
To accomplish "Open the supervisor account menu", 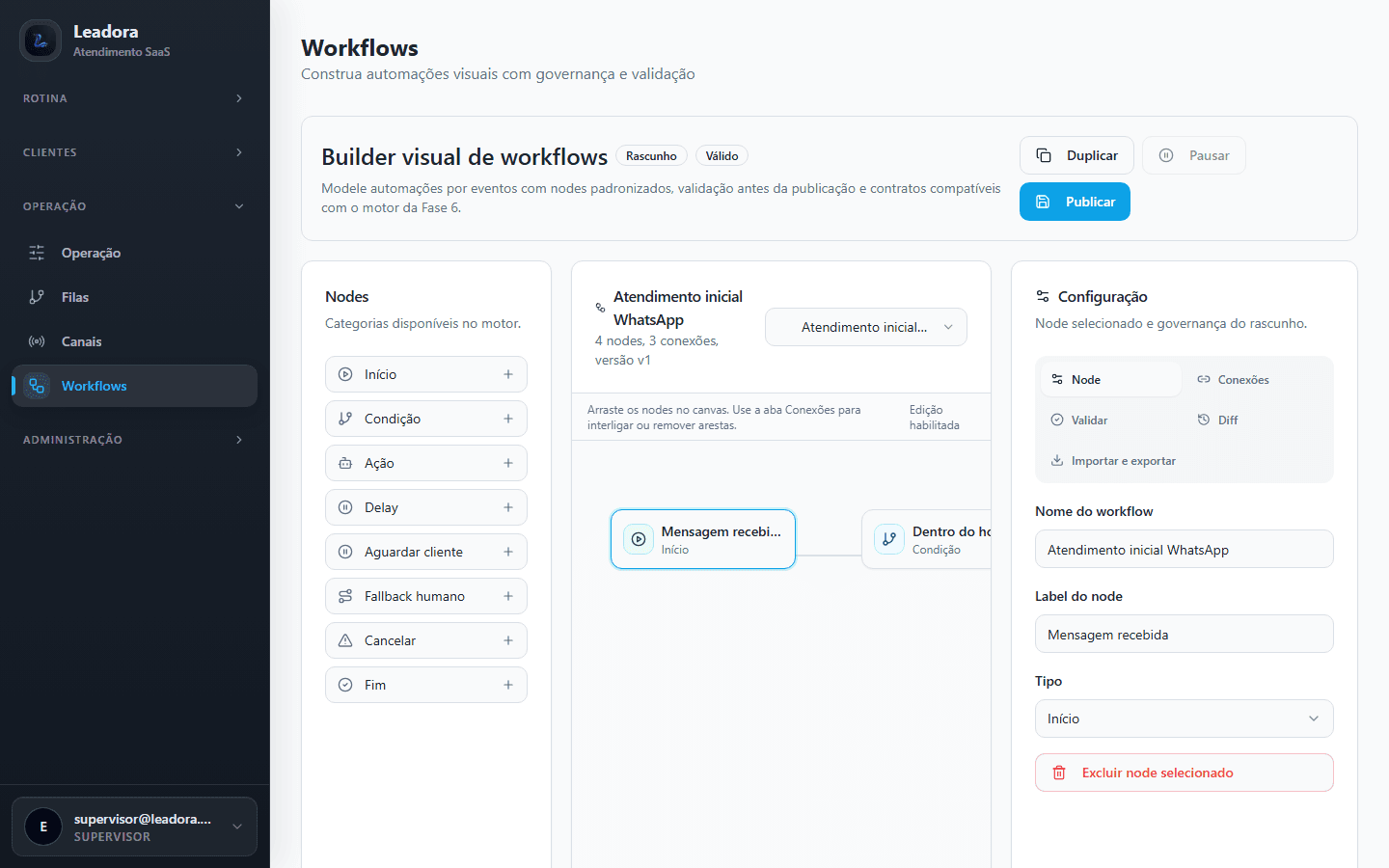I will point(134,827).
